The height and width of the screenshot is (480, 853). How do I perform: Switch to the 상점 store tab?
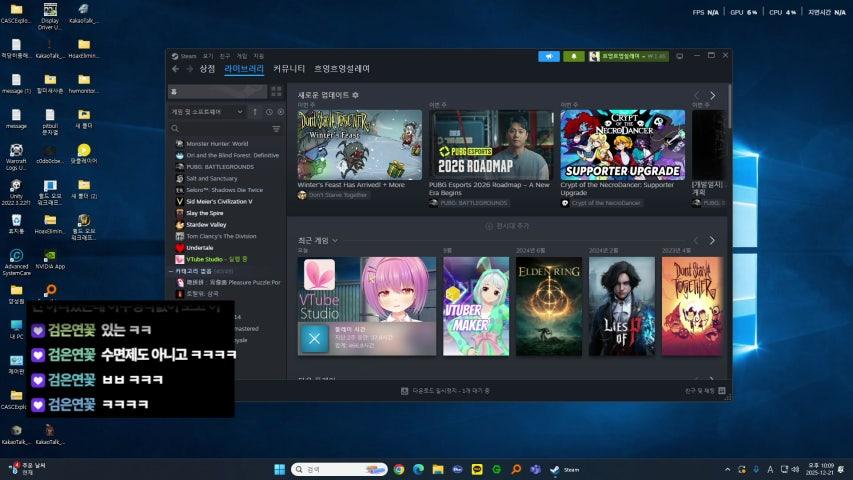pos(207,69)
